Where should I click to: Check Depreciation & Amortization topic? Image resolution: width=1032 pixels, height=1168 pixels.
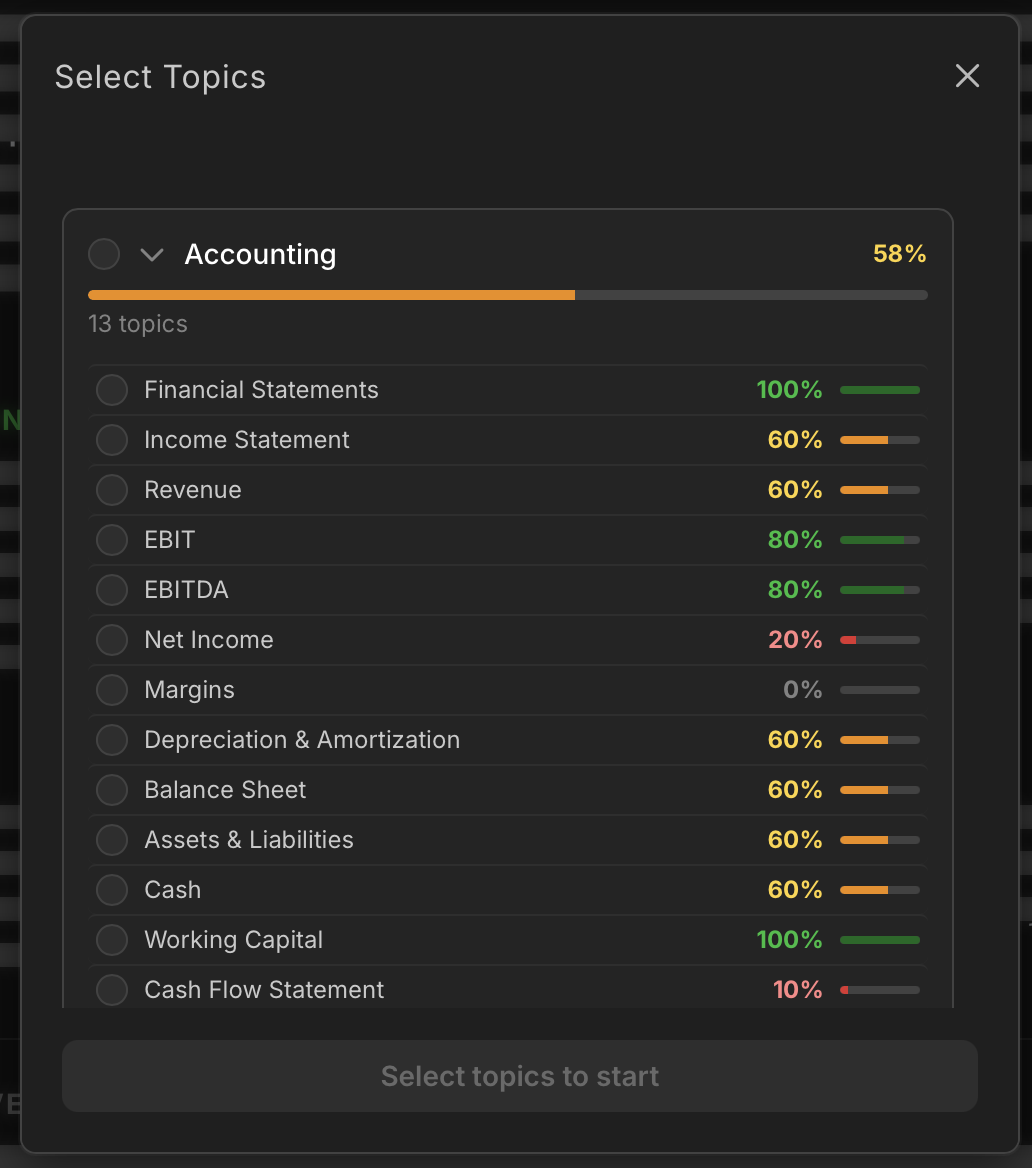(x=112, y=740)
